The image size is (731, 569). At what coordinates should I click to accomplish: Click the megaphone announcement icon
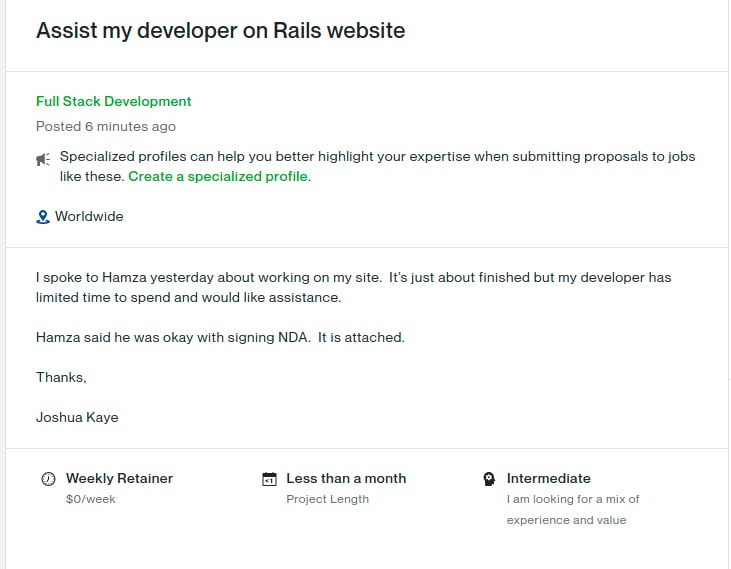pos(43,159)
